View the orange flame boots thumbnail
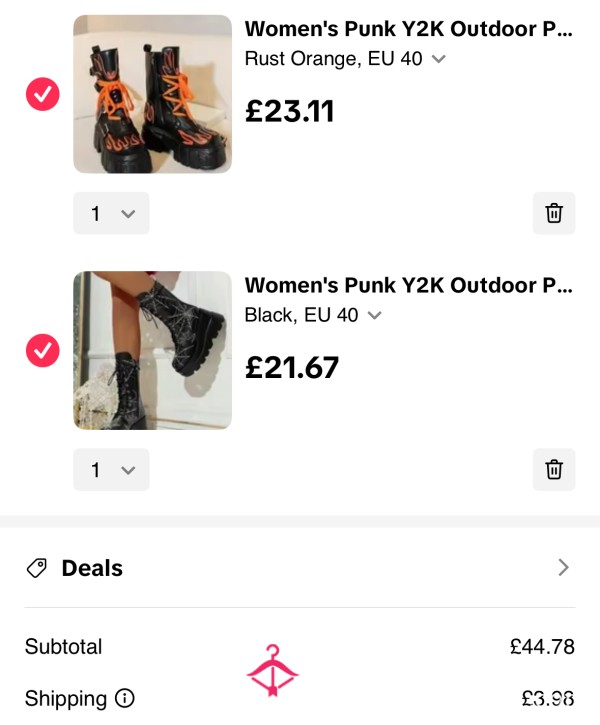600x725 pixels. [x=153, y=94]
